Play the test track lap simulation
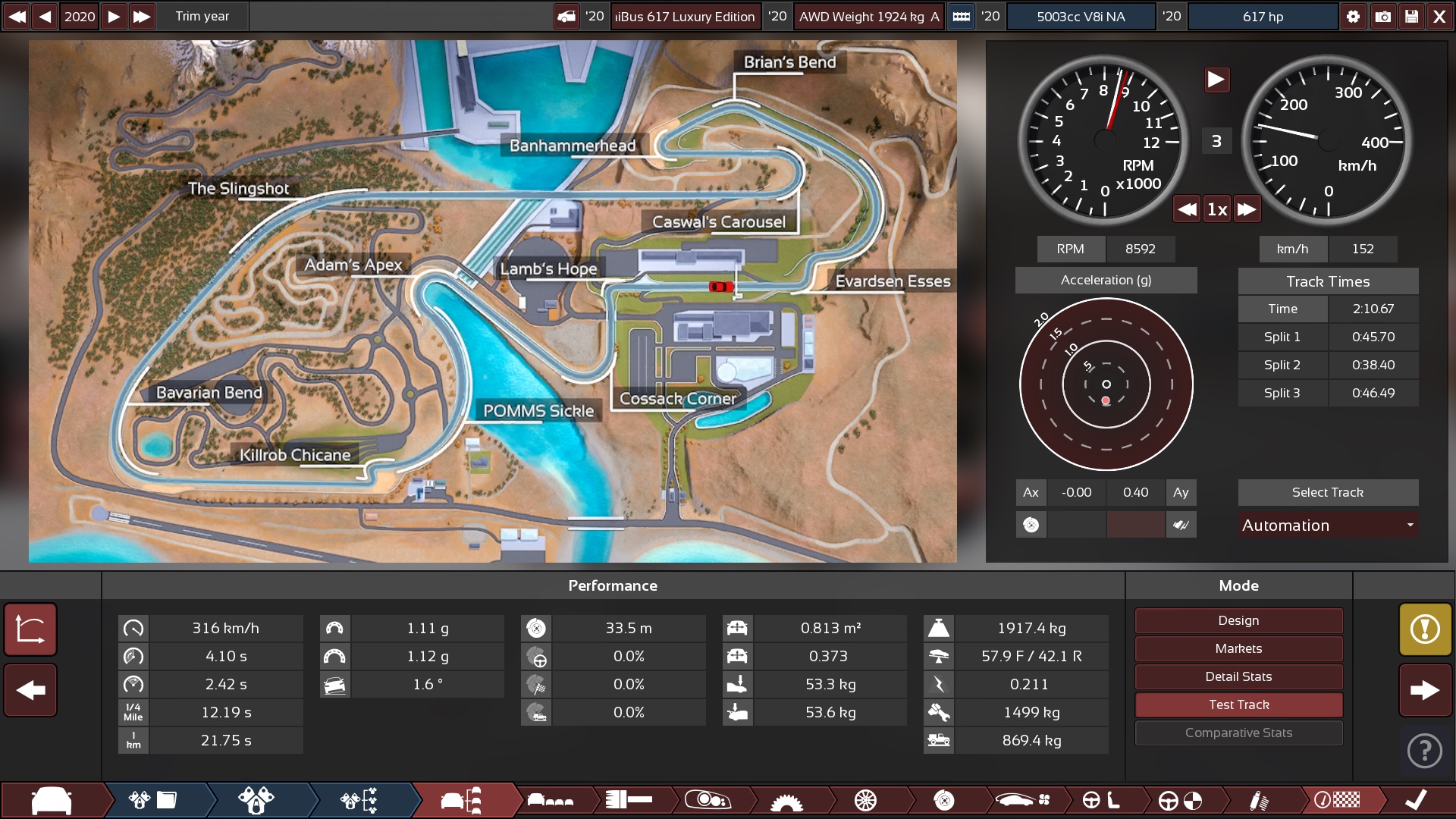This screenshot has height=819, width=1456. [1216, 79]
